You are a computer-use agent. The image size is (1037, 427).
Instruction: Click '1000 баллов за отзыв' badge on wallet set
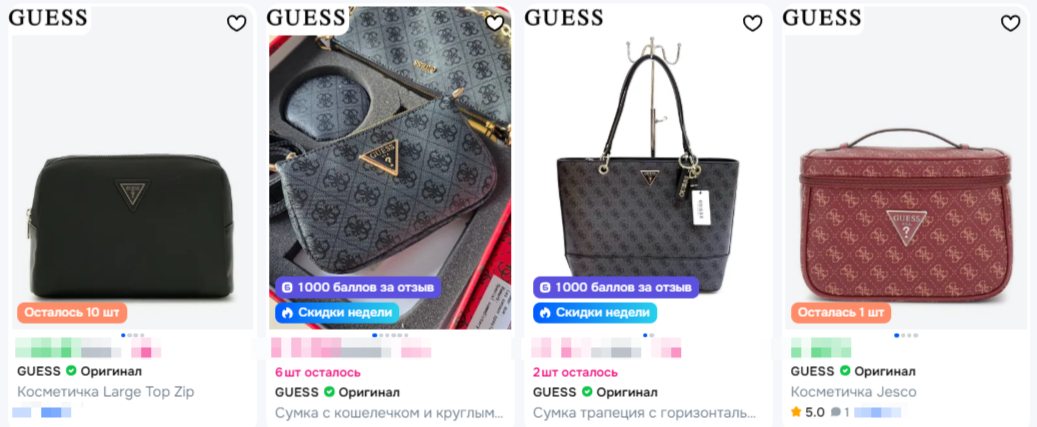(x=358, y=288)
